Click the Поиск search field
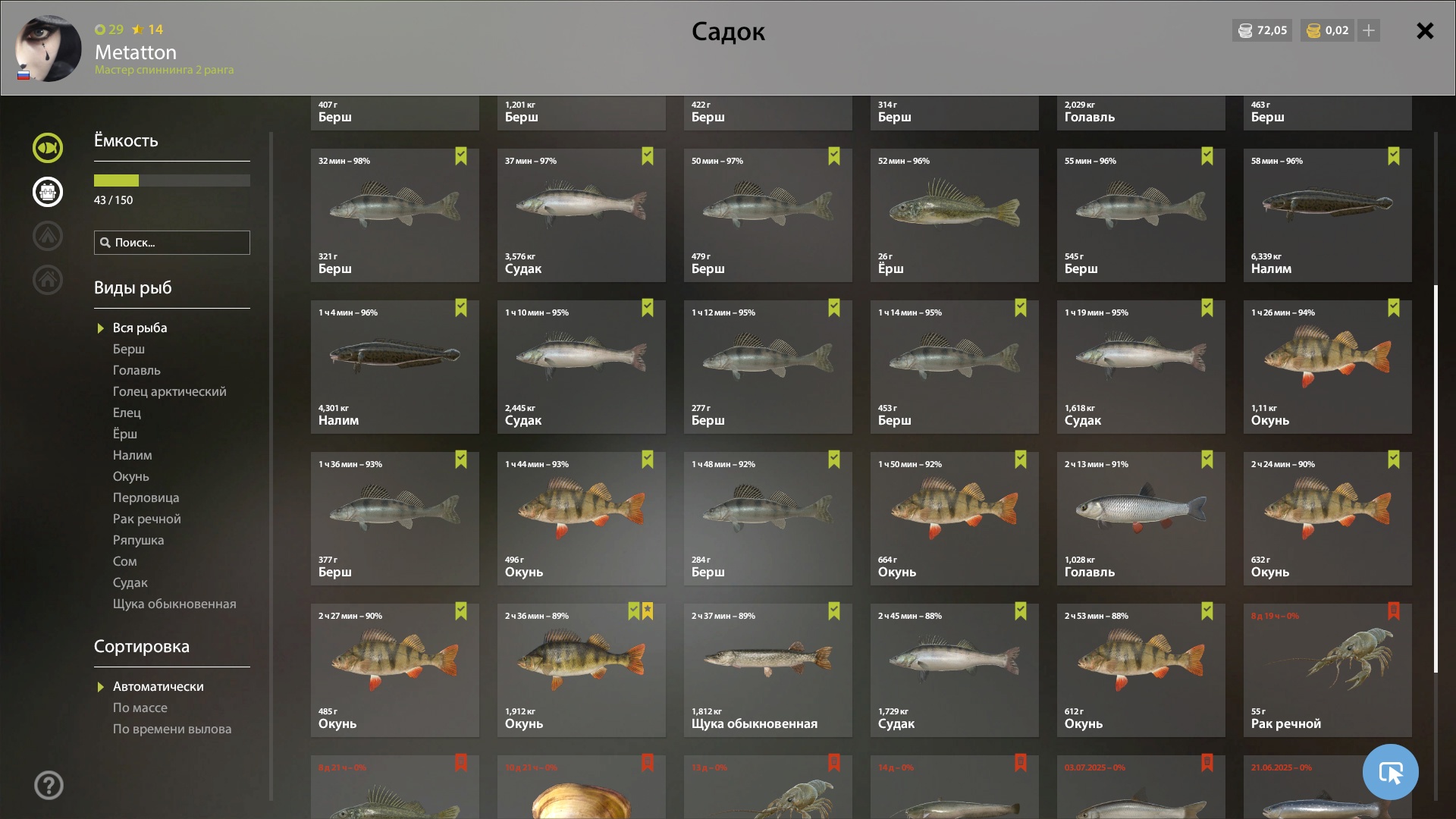 (172, 243)
